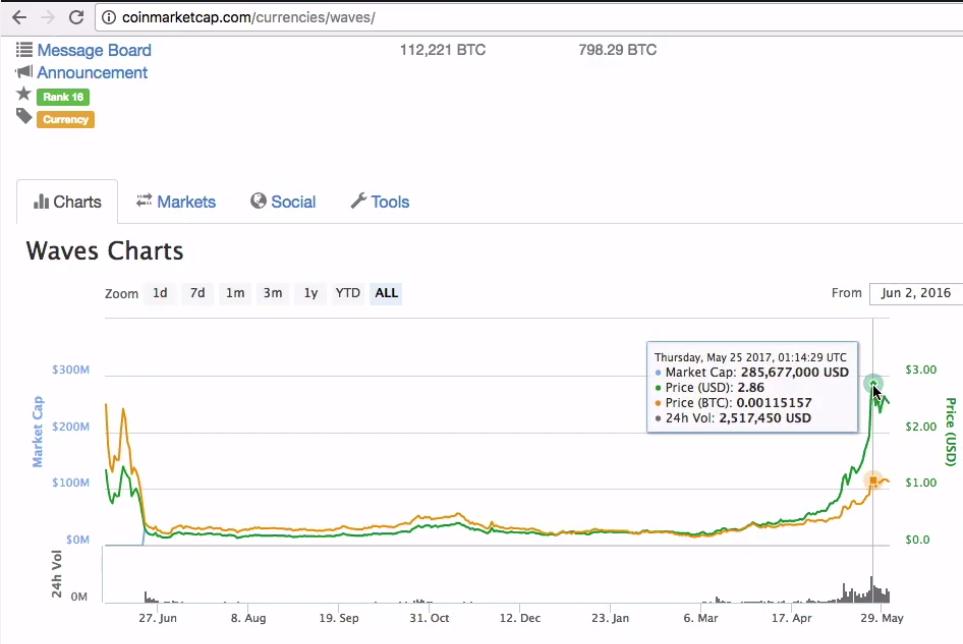
Task: Click the globe icon on Social tab
Action: 259,201
